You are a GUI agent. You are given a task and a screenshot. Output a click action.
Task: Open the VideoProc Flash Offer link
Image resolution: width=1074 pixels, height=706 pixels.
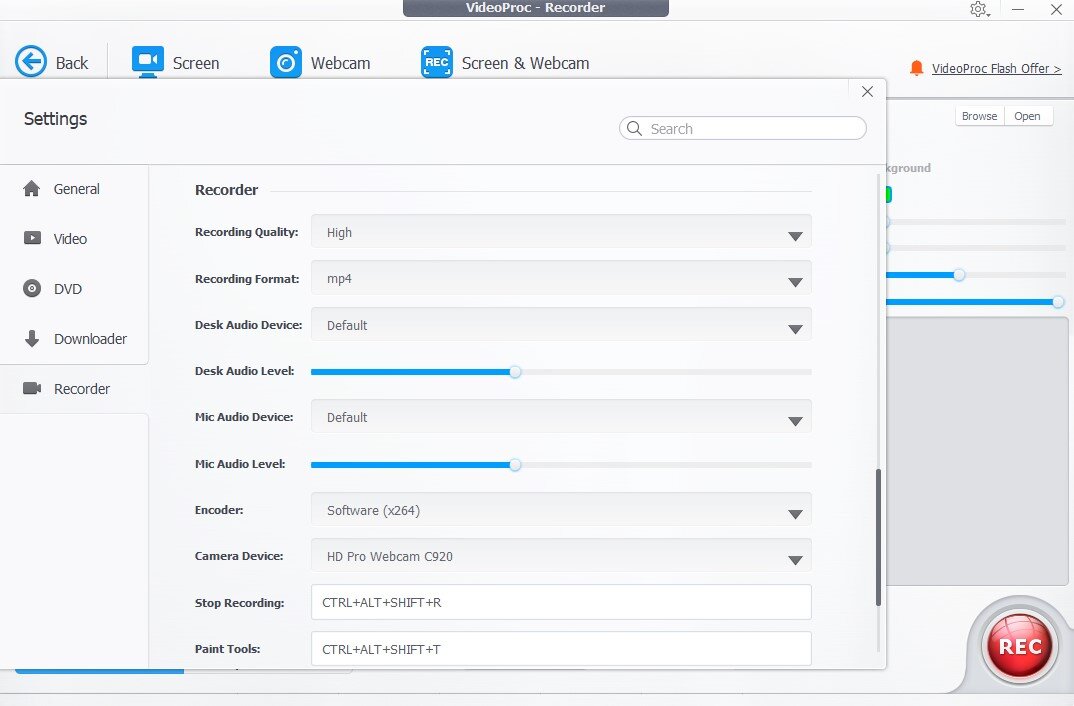click(x=996, y=68)
